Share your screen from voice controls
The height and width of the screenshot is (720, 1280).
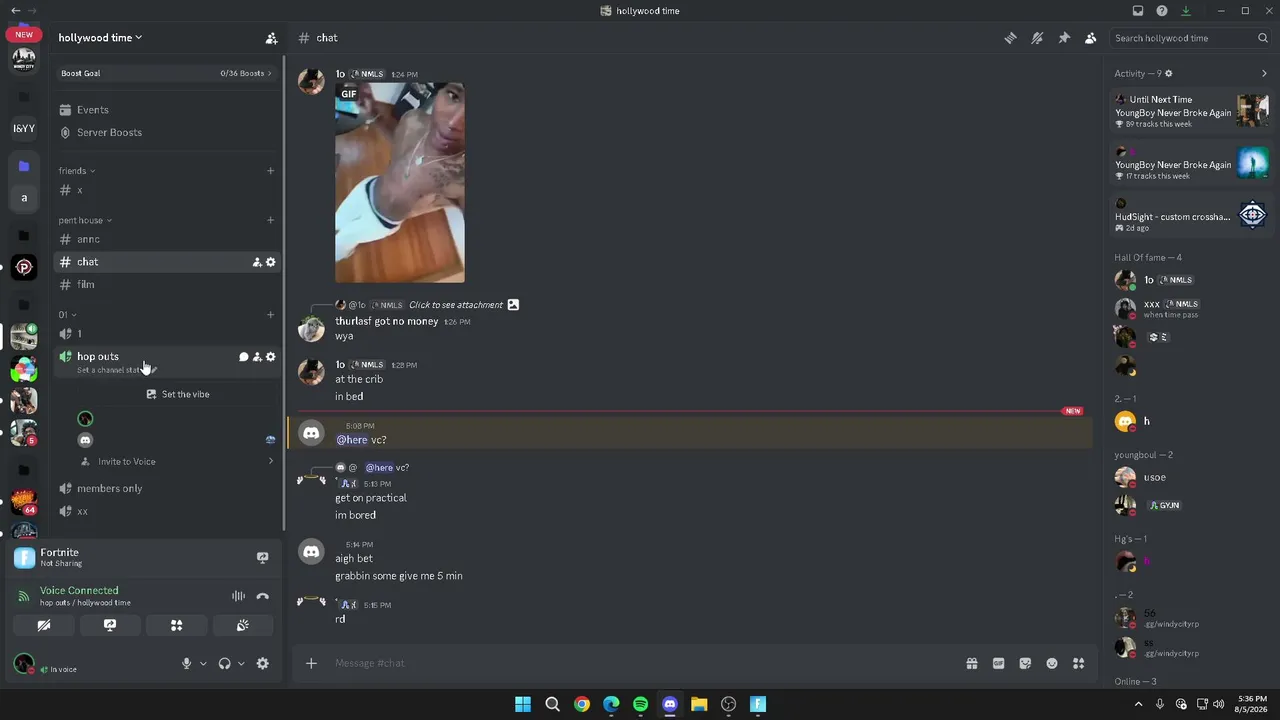pyautogui.click(x=110, y=625)
